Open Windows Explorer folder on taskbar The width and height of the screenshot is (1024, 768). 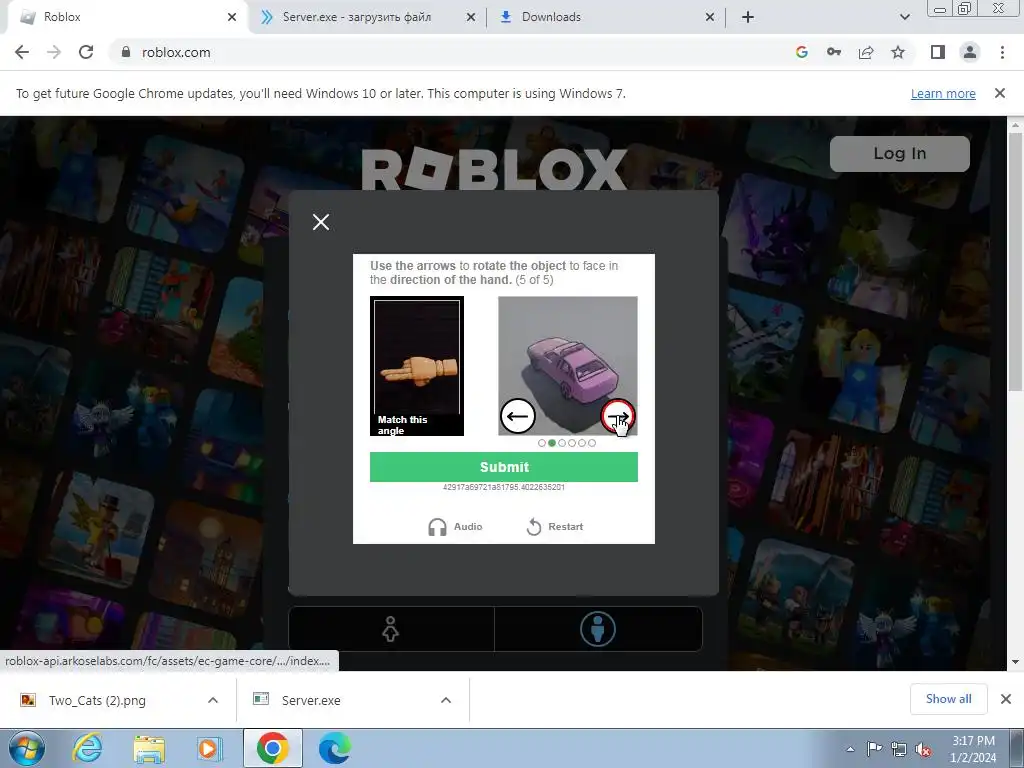(x=149, y=748)
